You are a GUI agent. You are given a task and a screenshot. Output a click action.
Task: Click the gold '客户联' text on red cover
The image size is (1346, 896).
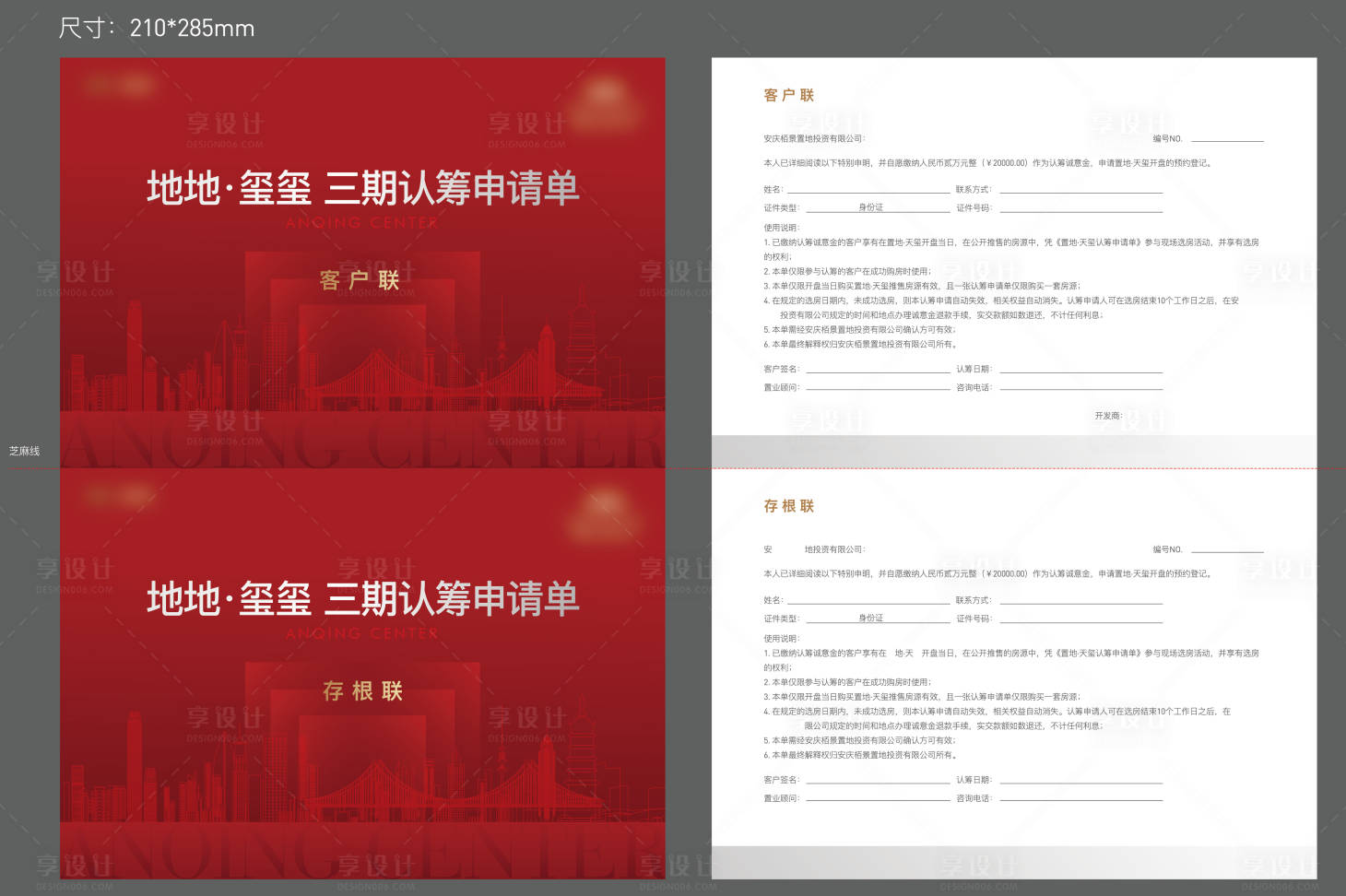point(360,280)
